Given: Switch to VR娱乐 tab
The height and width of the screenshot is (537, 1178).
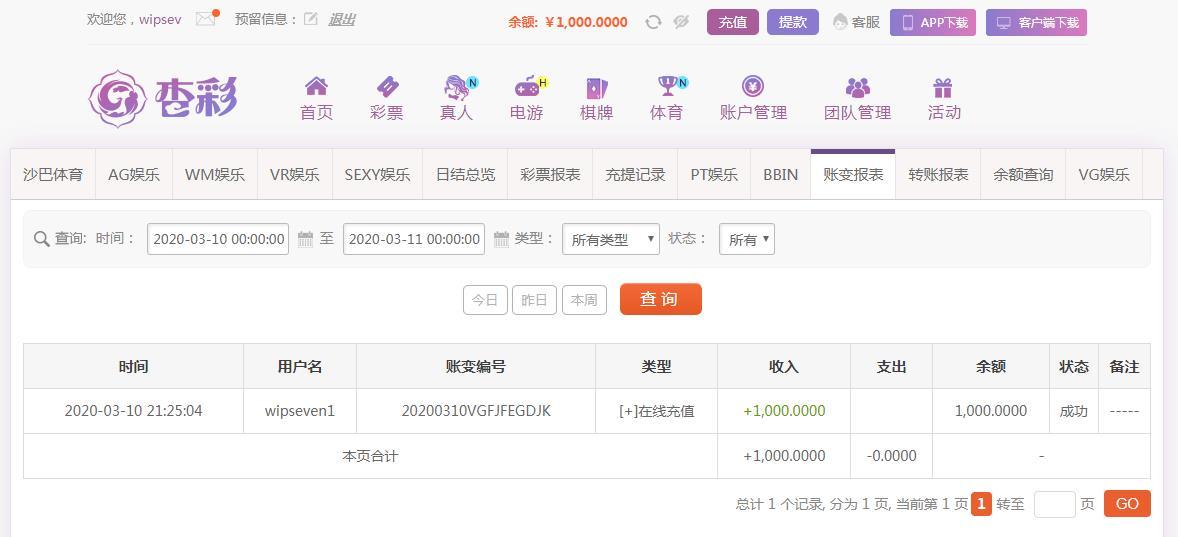Looking at the screenshot, I should [x=294, y=175].
